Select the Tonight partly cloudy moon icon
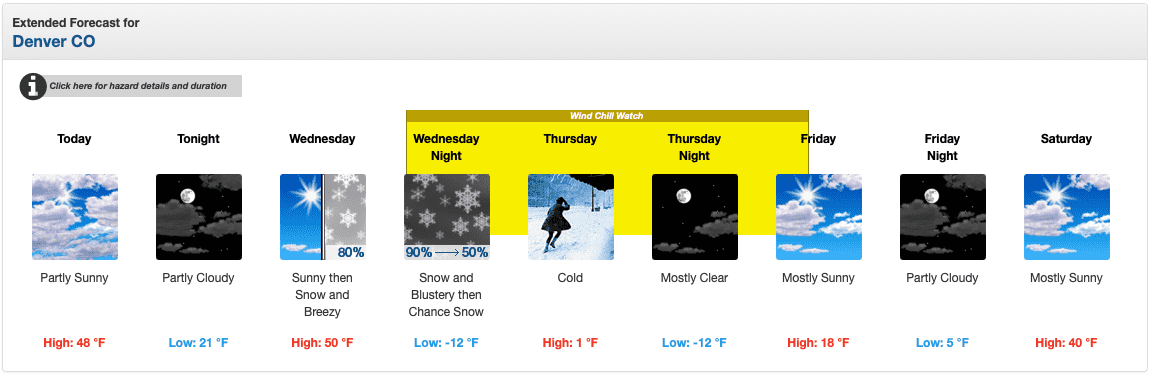Screen dimensions: 1153x378 click(x=199, y=217)
